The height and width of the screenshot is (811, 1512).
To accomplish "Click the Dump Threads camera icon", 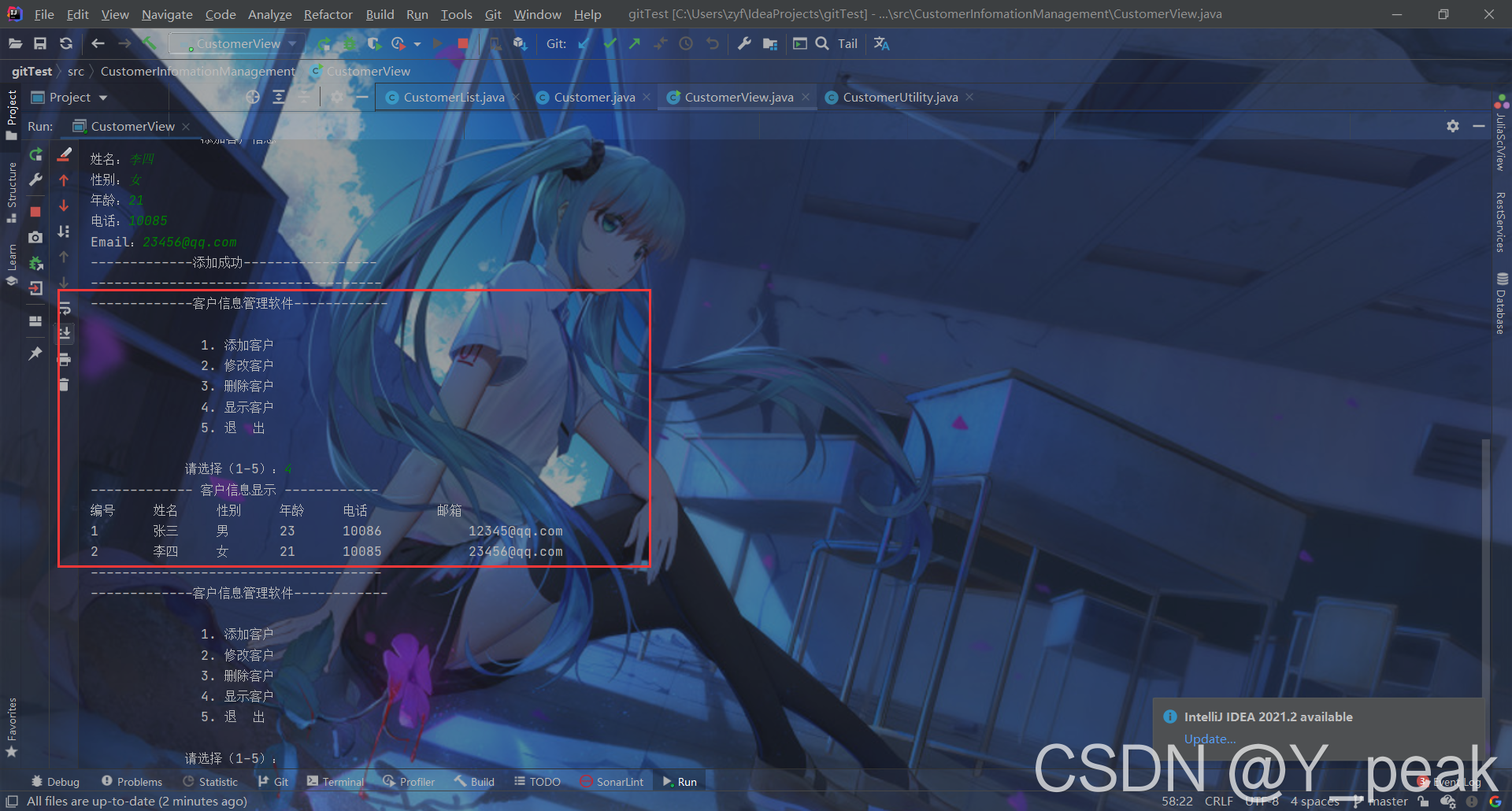I will pos(35,237).
